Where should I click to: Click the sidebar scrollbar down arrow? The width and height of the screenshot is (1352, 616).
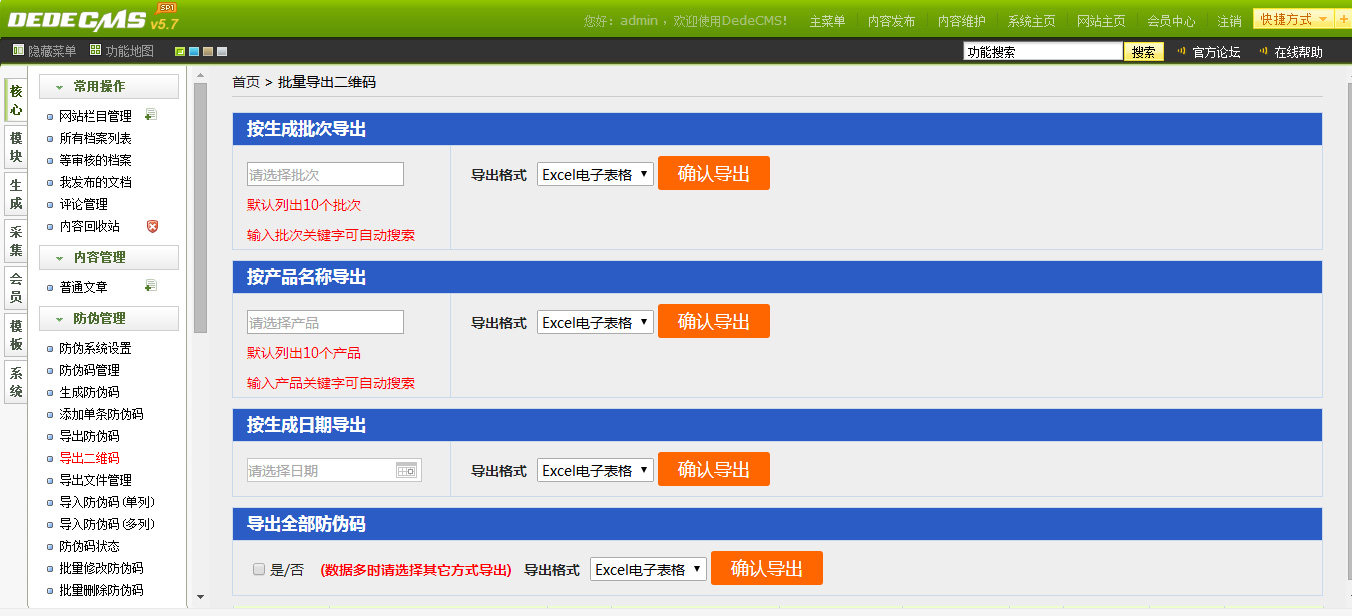tap(200, 597)
